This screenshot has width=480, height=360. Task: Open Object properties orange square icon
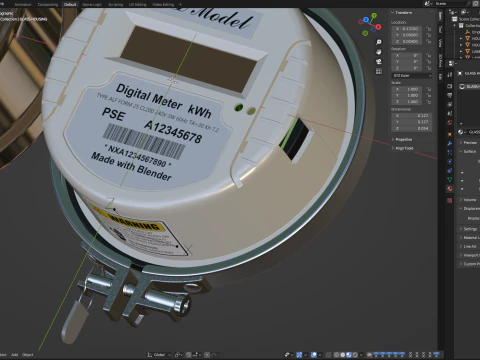[450, 134]
